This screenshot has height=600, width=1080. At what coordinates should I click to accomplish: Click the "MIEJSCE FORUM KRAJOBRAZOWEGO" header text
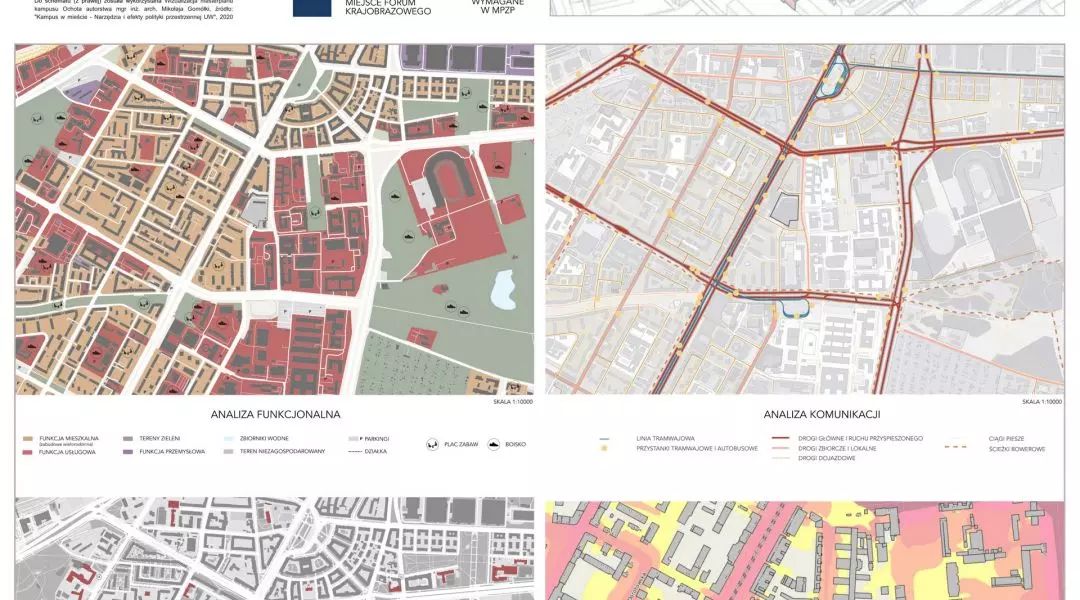(x=388, y=8)
